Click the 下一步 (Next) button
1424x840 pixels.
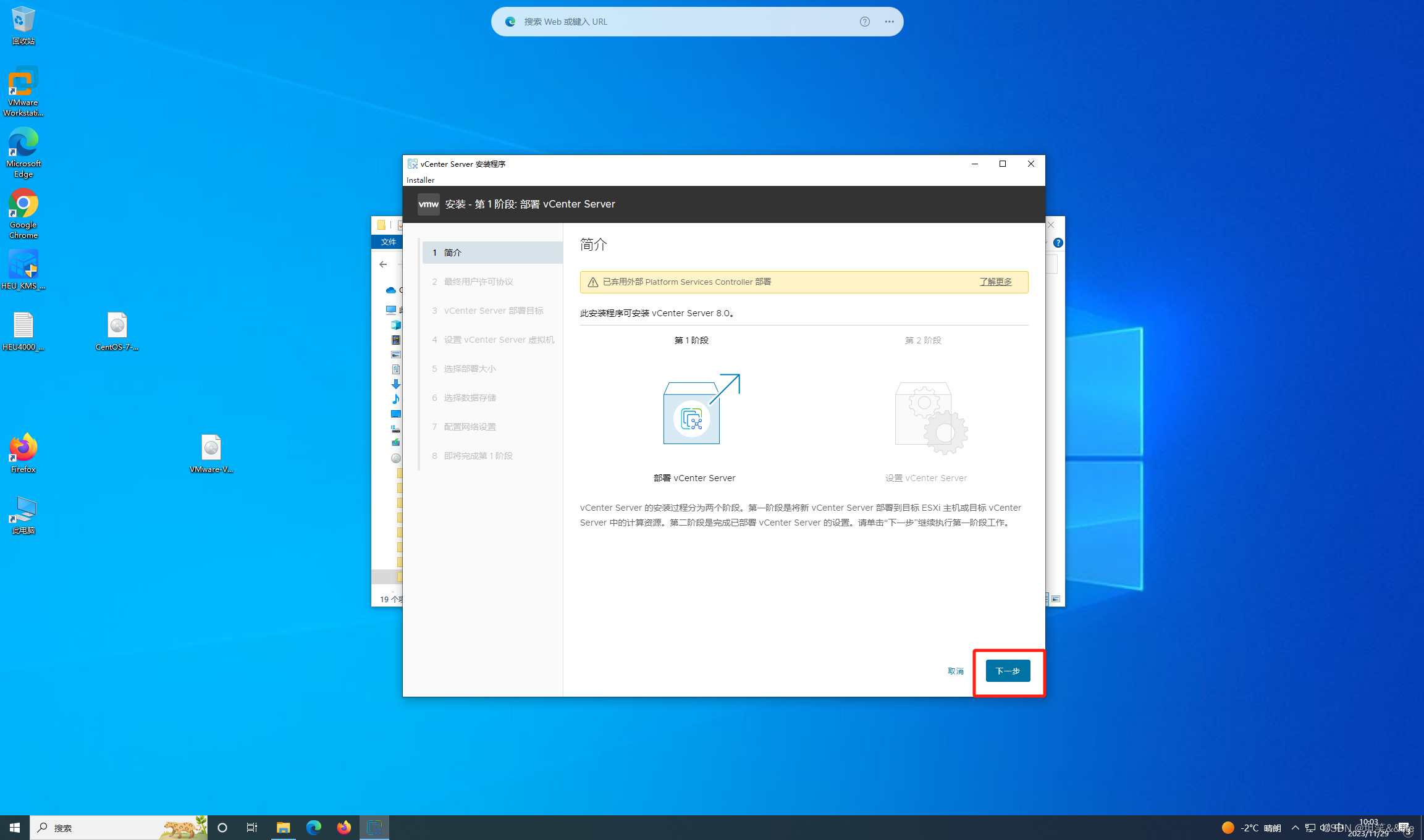pyautogui.click(x=1008, y=671)
